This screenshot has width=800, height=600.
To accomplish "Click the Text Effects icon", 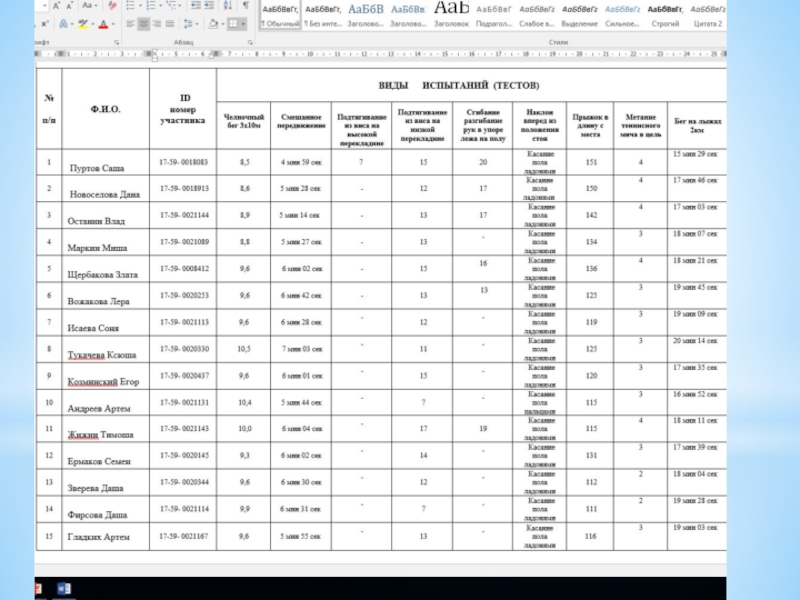I will click(63, 23).
